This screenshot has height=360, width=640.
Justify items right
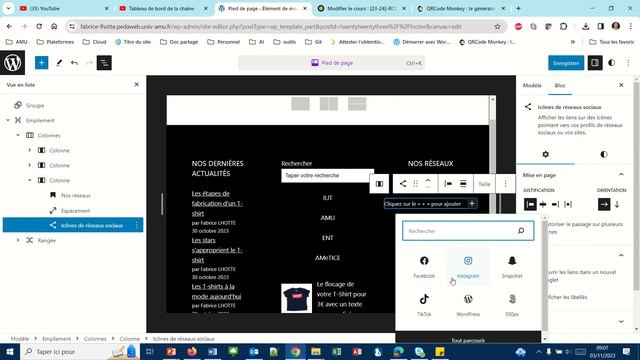(x=556, y=204)
